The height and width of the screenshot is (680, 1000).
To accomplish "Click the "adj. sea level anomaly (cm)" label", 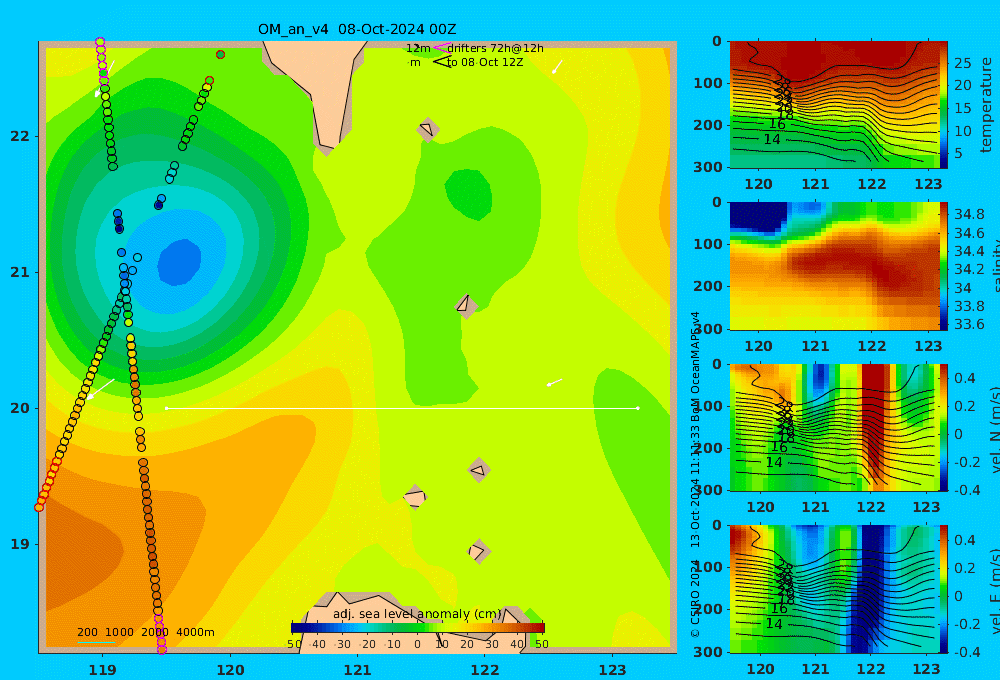I will 417,614.
